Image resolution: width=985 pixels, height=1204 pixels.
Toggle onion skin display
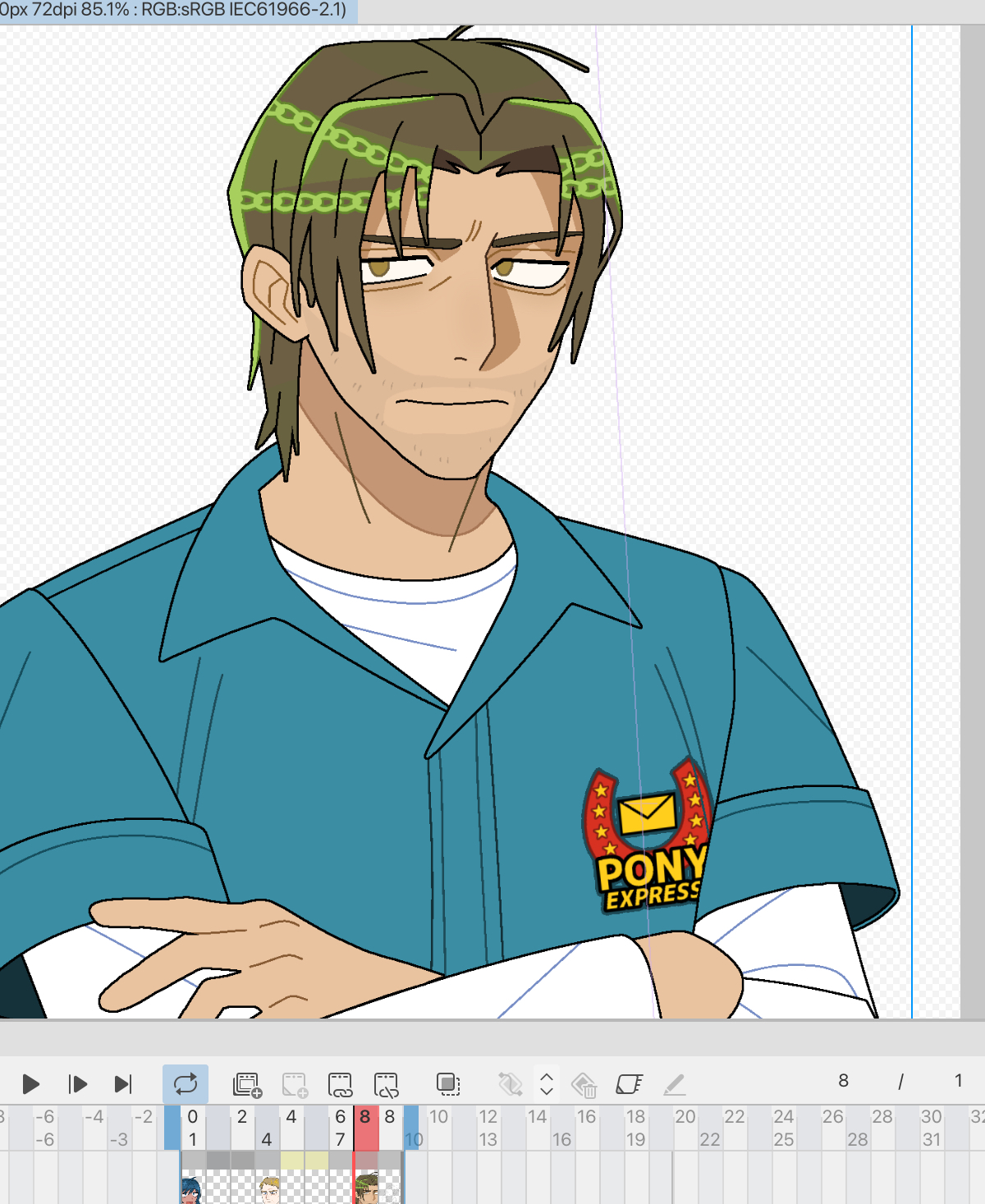tap(448, 1084)
